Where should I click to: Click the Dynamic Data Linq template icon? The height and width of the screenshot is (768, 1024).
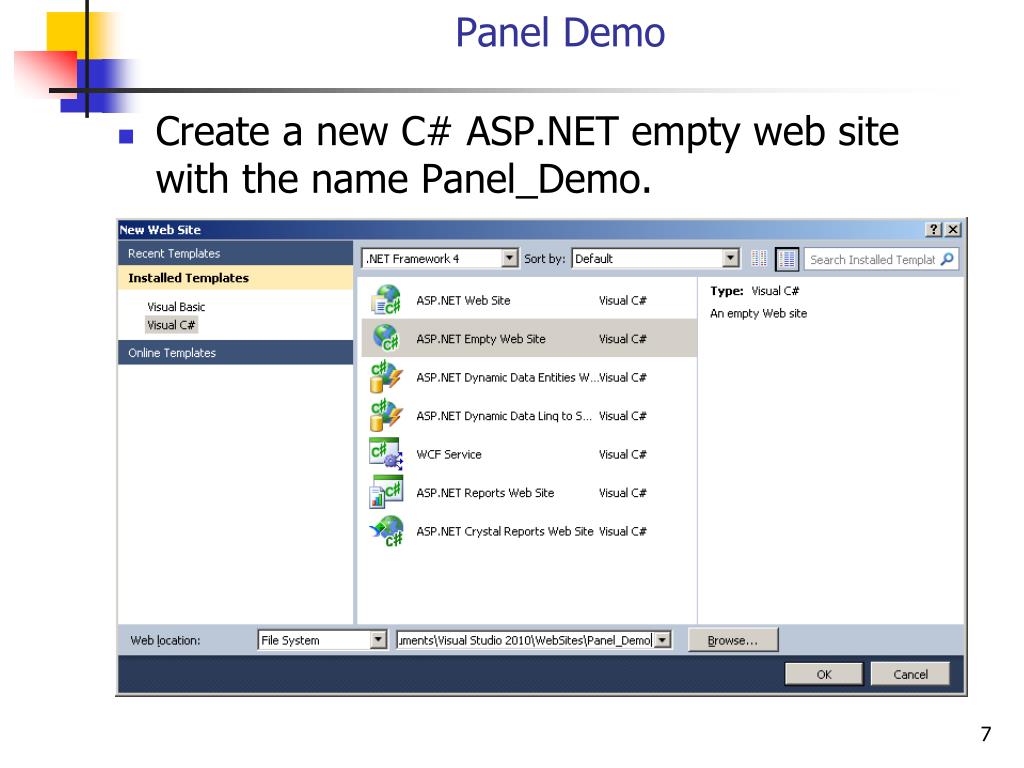pyautogui.click(x=386, y=415)
